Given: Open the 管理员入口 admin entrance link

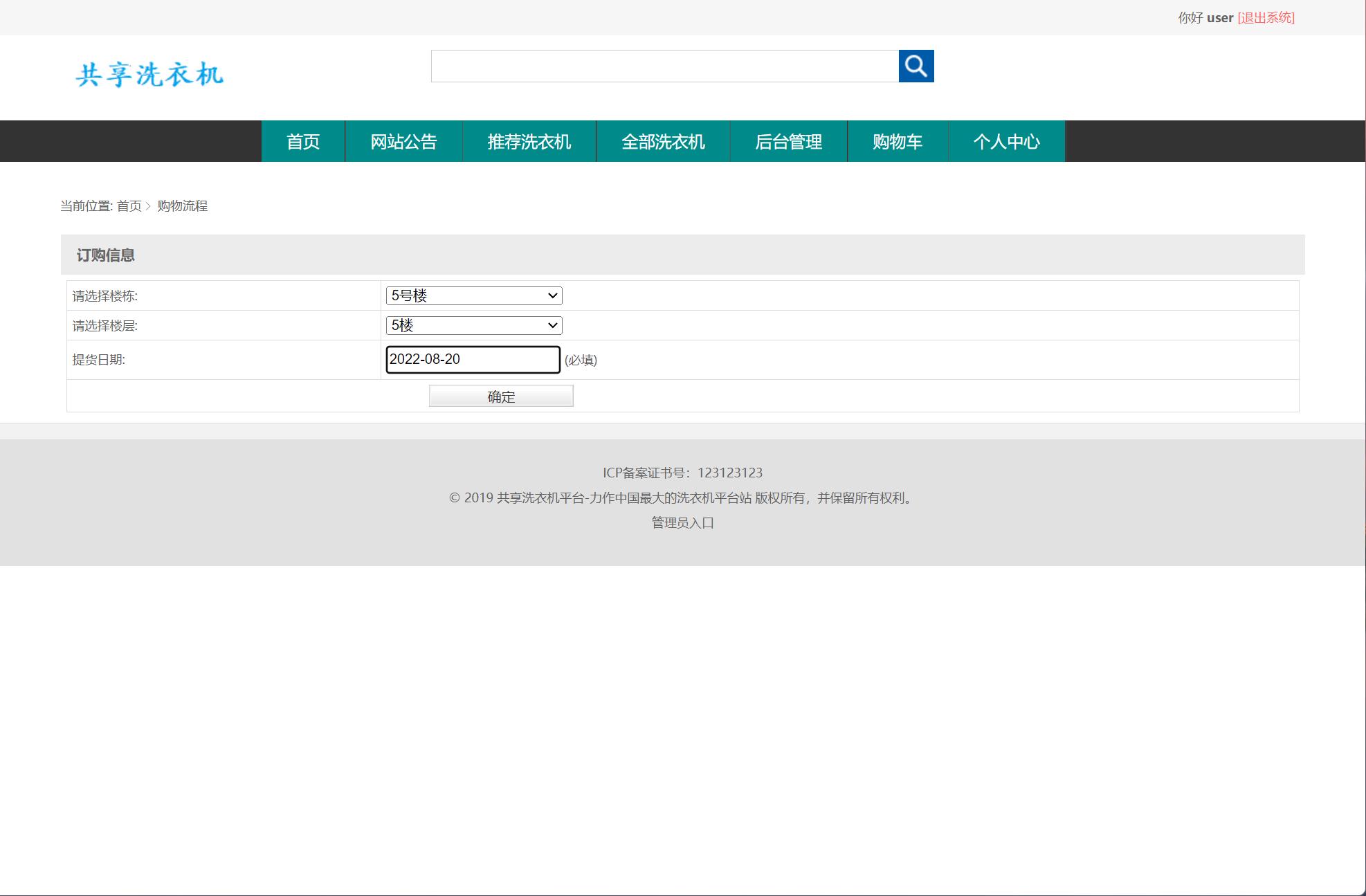Looking at the screenshot, I should point(682,523).
